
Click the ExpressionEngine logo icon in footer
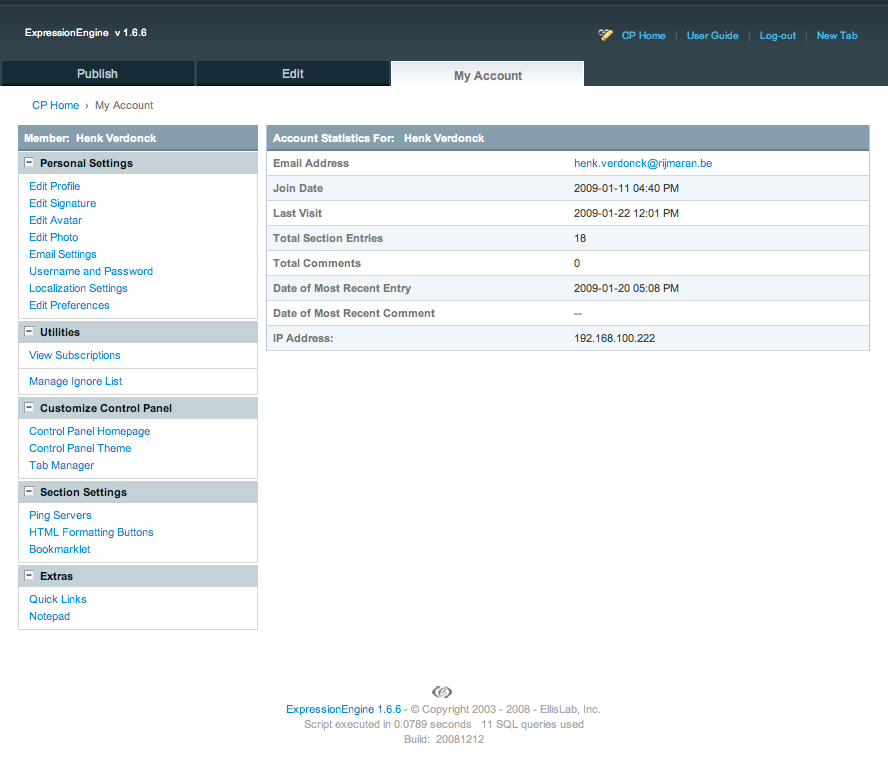[x=442, y=692]
